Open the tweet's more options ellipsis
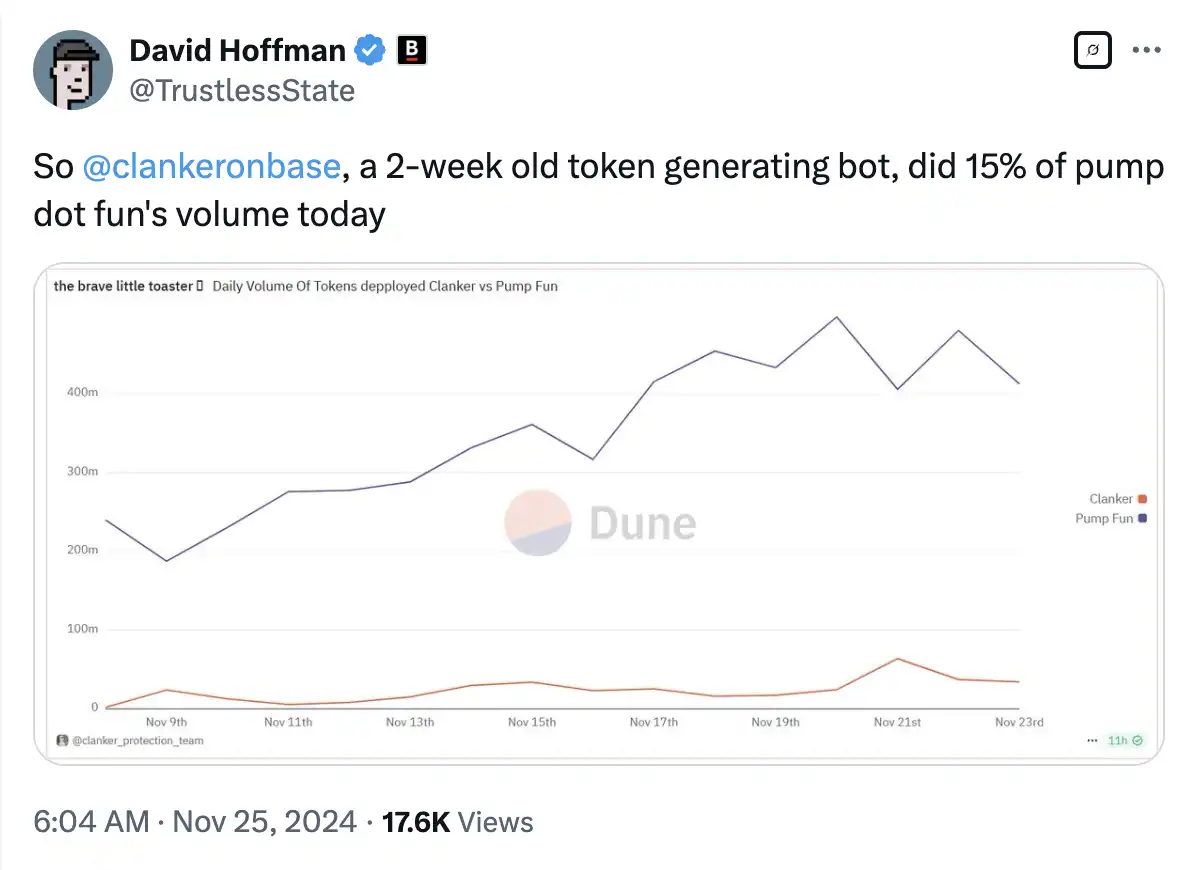 [1146, 50]
